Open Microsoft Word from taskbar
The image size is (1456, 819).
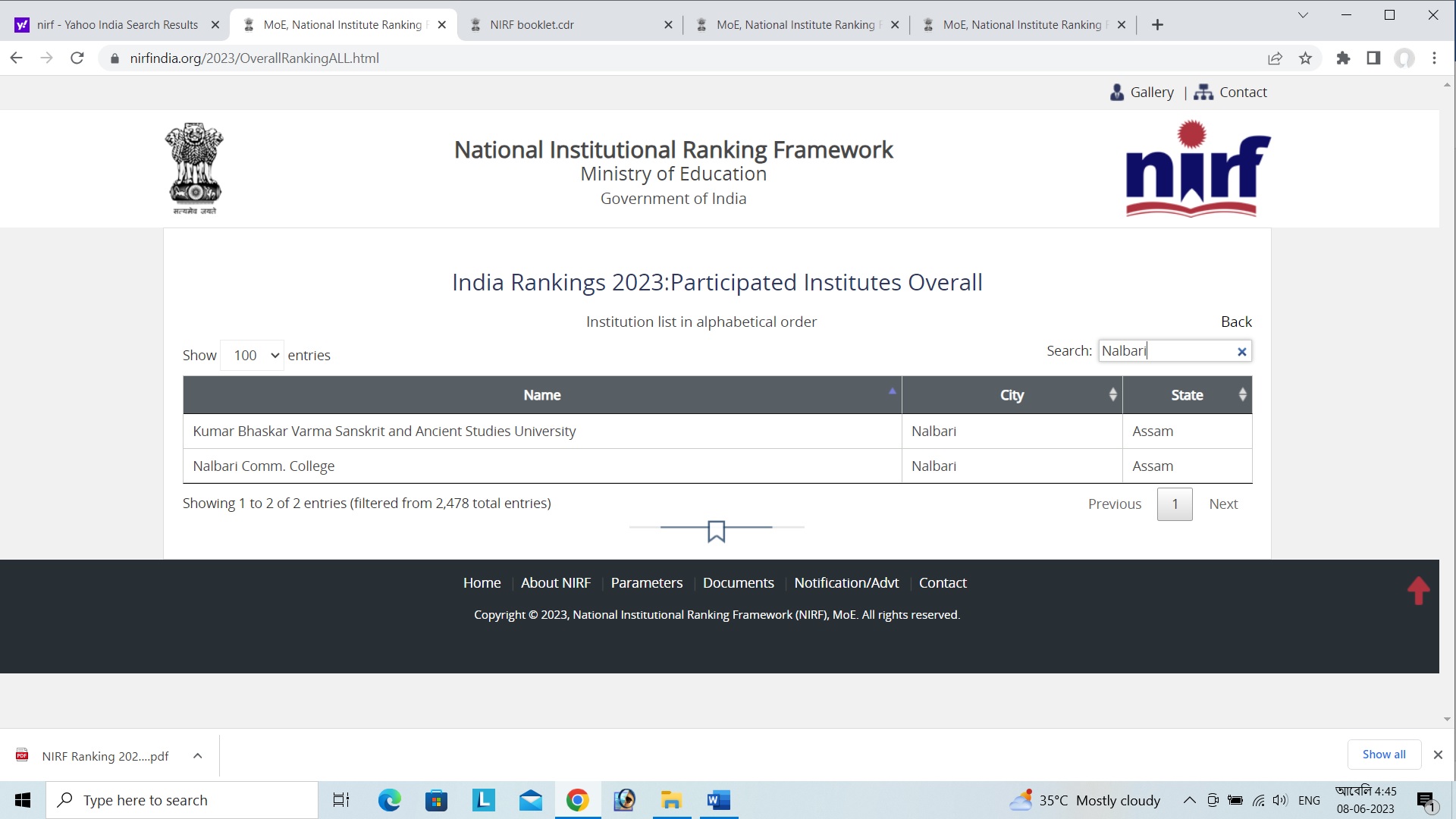718,800
